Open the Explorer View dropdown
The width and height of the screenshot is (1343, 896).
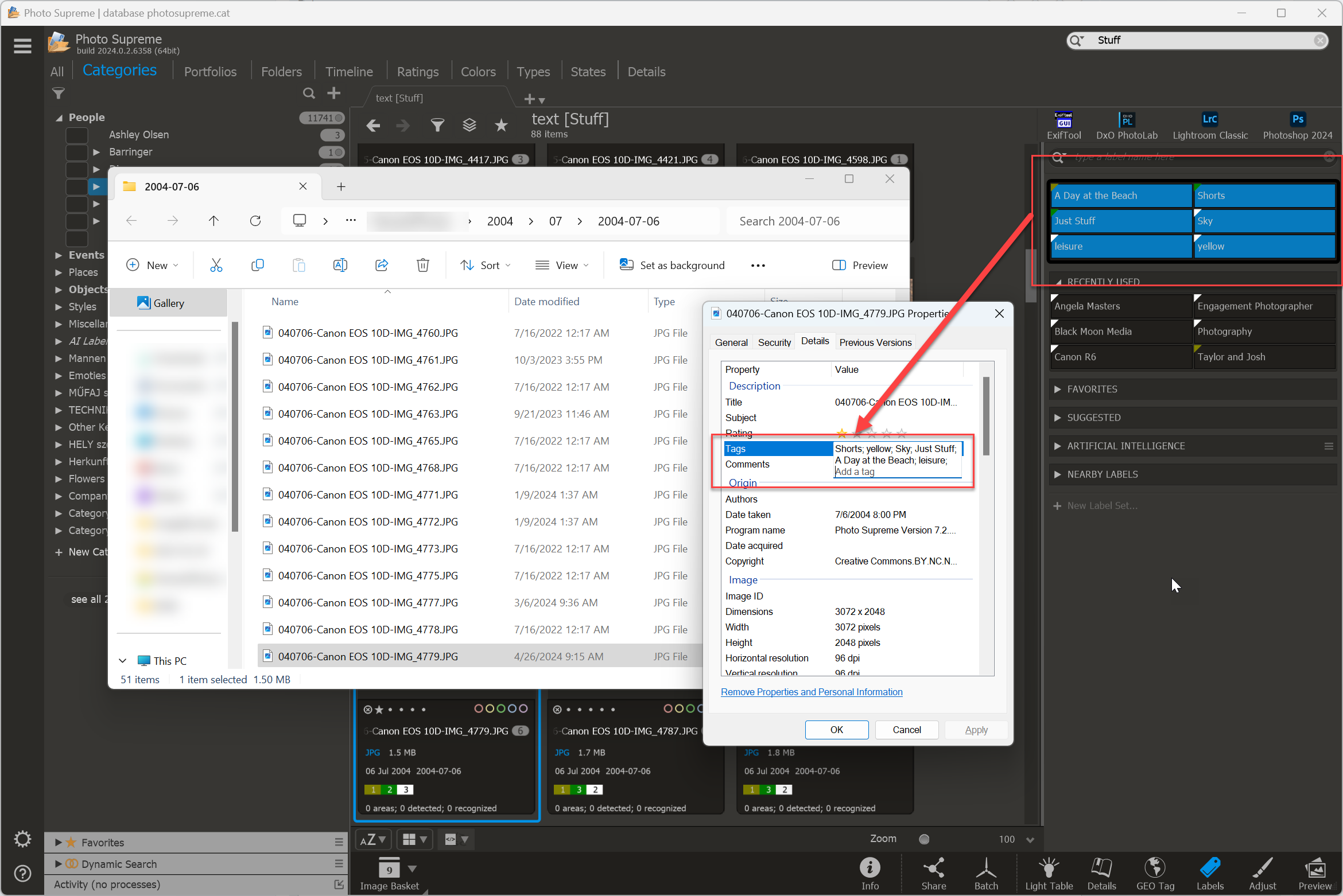pos(562,265)
